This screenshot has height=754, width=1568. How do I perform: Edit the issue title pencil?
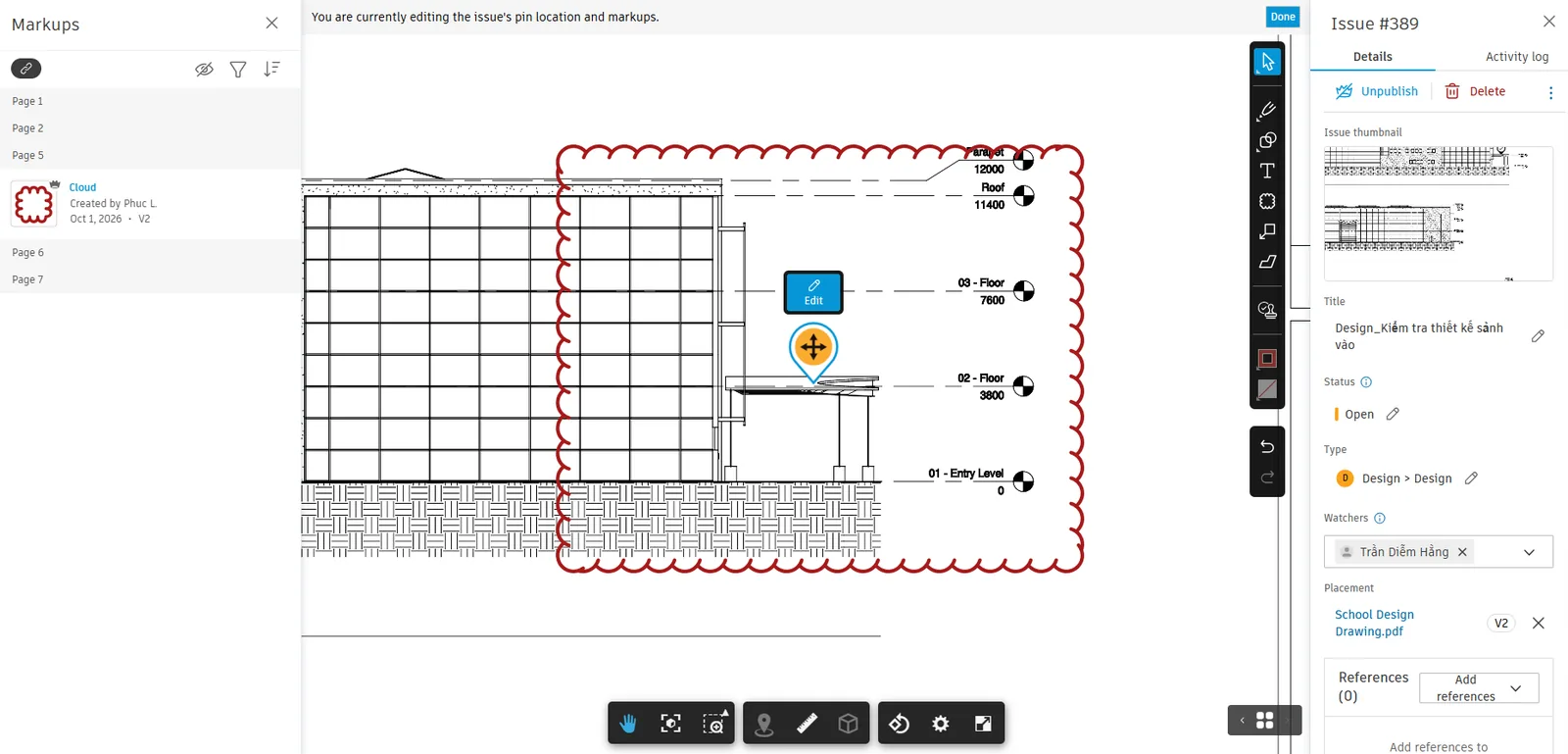[1538, 336]
